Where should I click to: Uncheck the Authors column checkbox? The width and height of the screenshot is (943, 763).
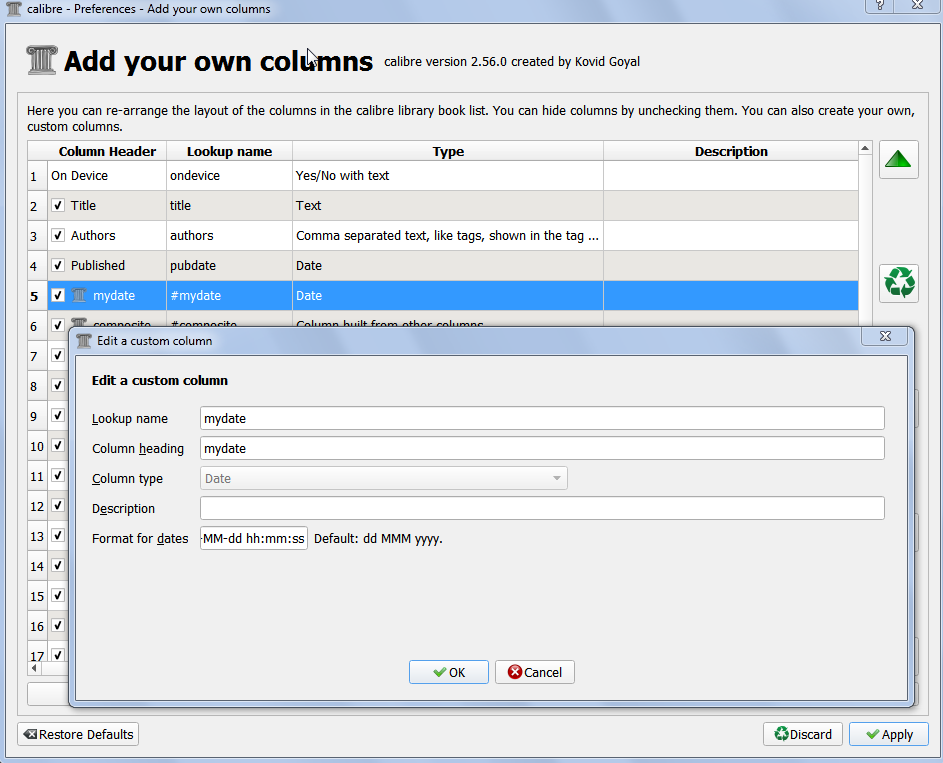[x=58, y=235]
